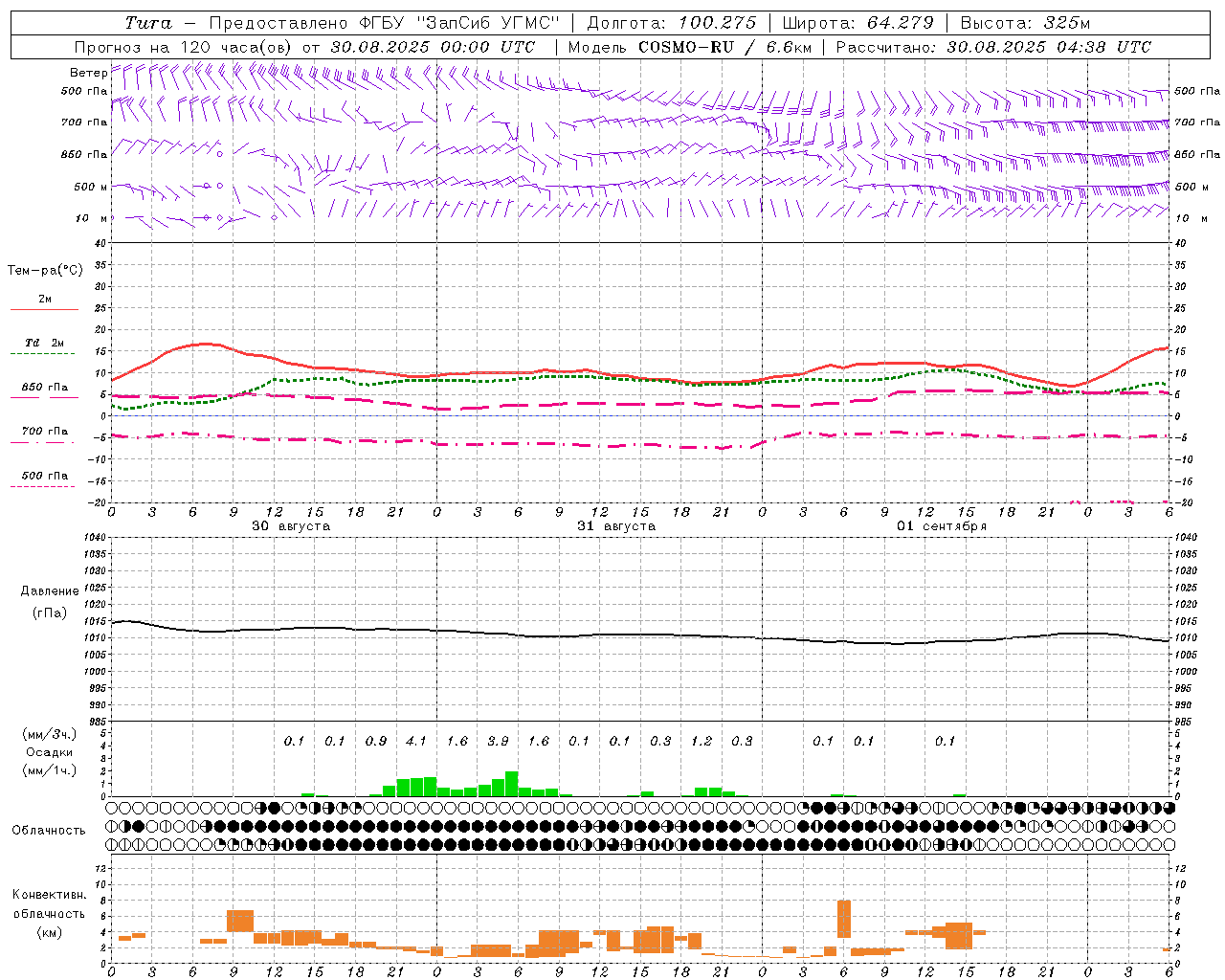Click the station name "Tura" in the header
1225x980 pixels.
147,23
